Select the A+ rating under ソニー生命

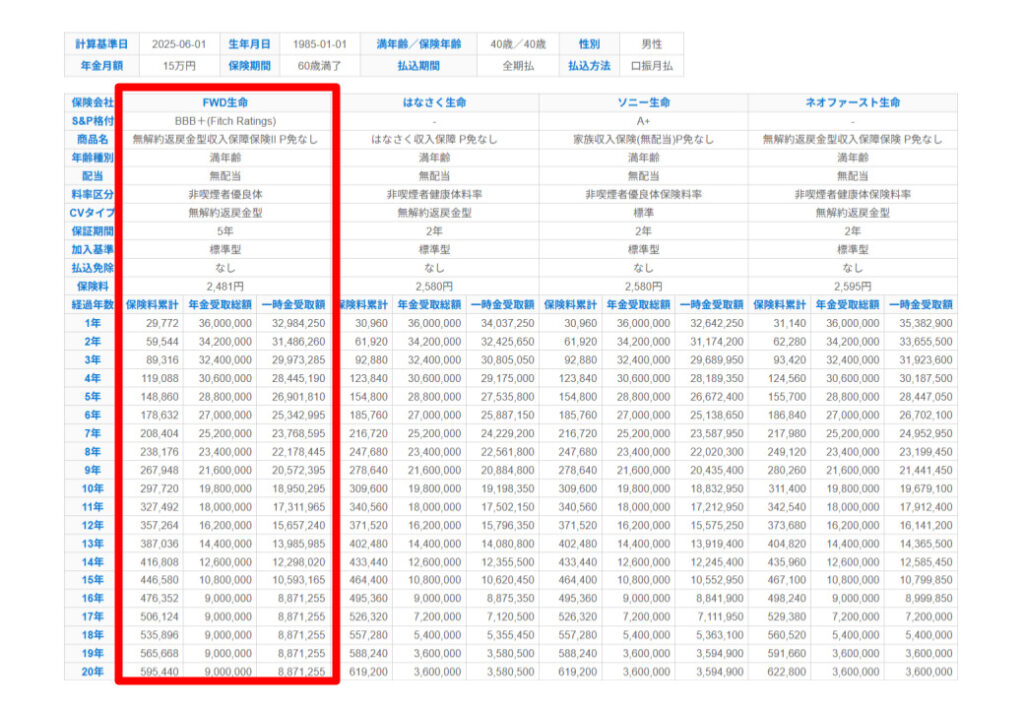tap(643, 121)
